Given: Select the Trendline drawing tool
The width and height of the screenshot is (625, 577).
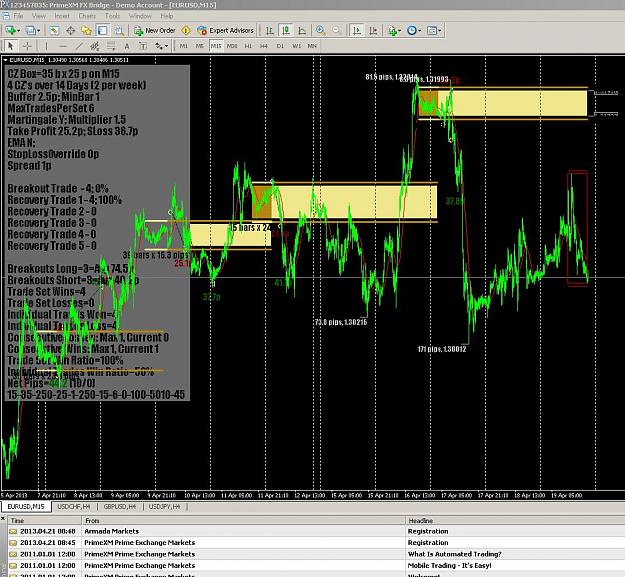Looking at the screenshot, I should (79, 46).
